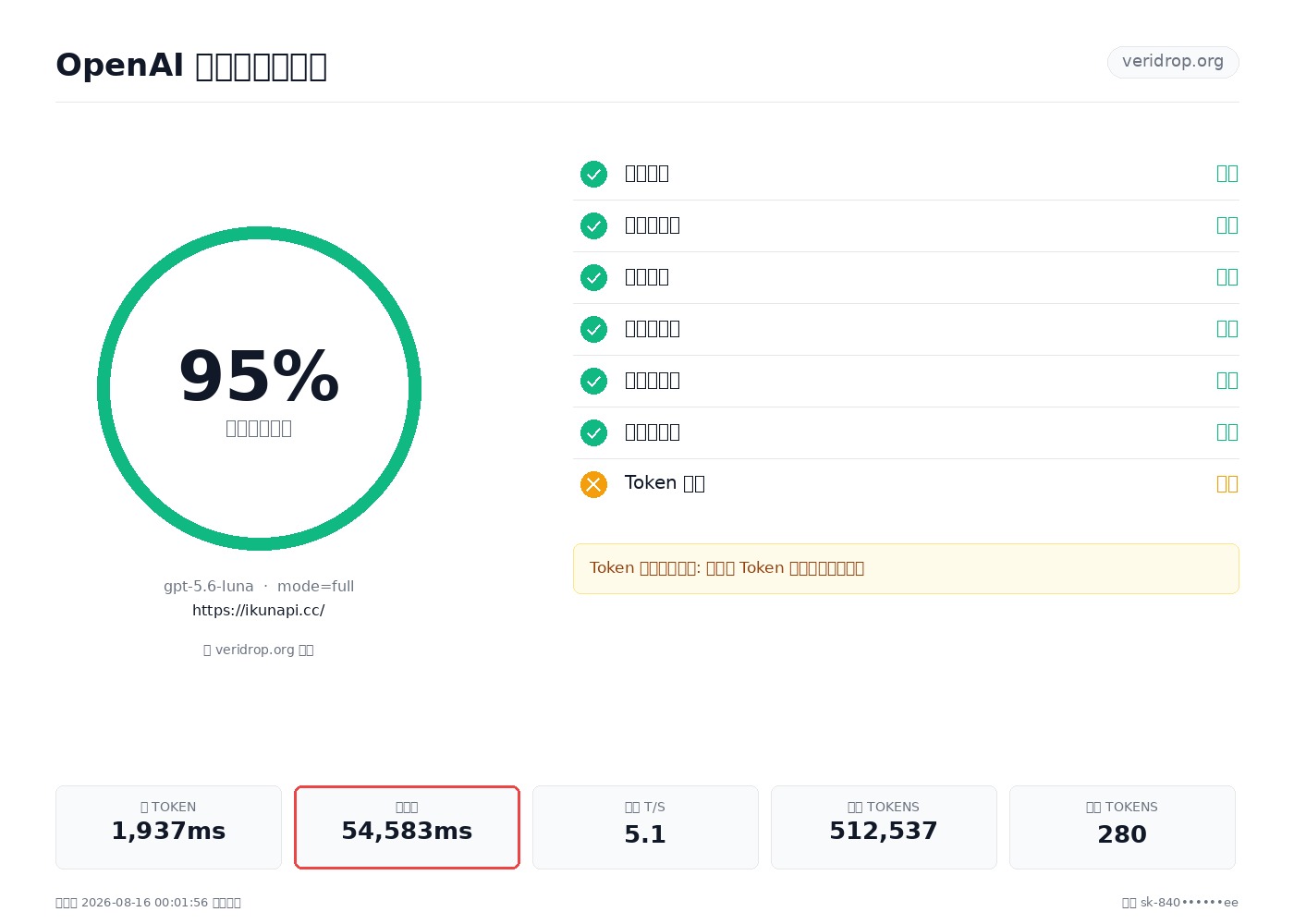The image size is (1294, 924).
Task: Select the 5.1 T/S stat card
Action: pyautogui.click(x=645, y=827)
